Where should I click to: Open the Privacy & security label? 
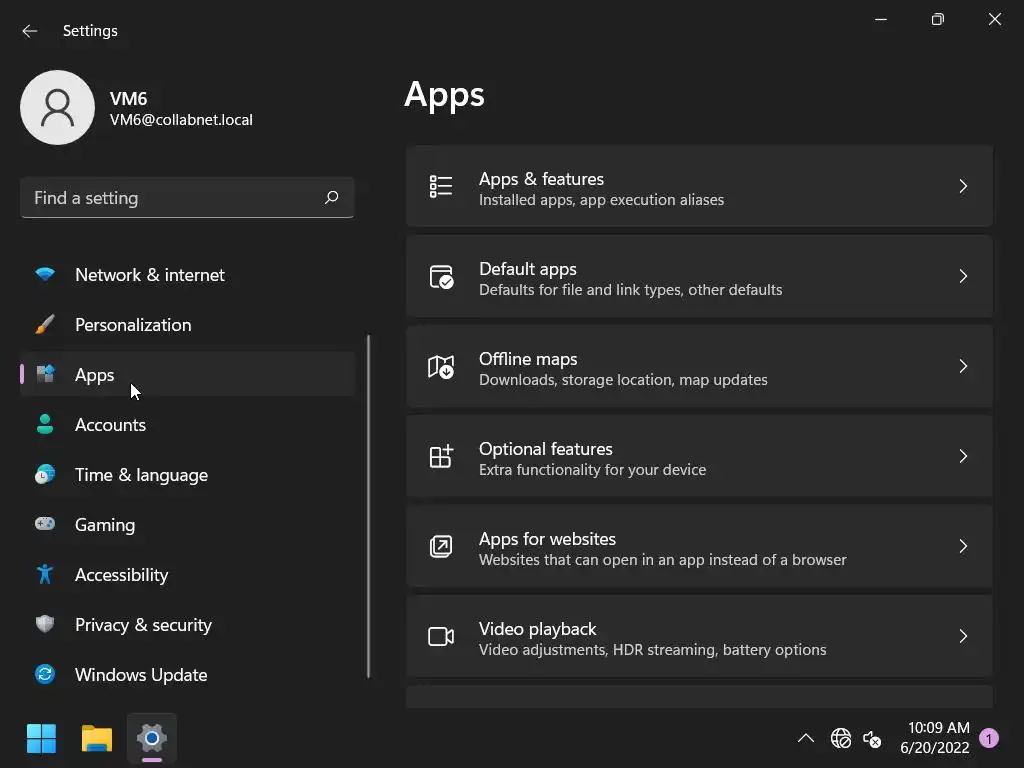click(143, 625)
